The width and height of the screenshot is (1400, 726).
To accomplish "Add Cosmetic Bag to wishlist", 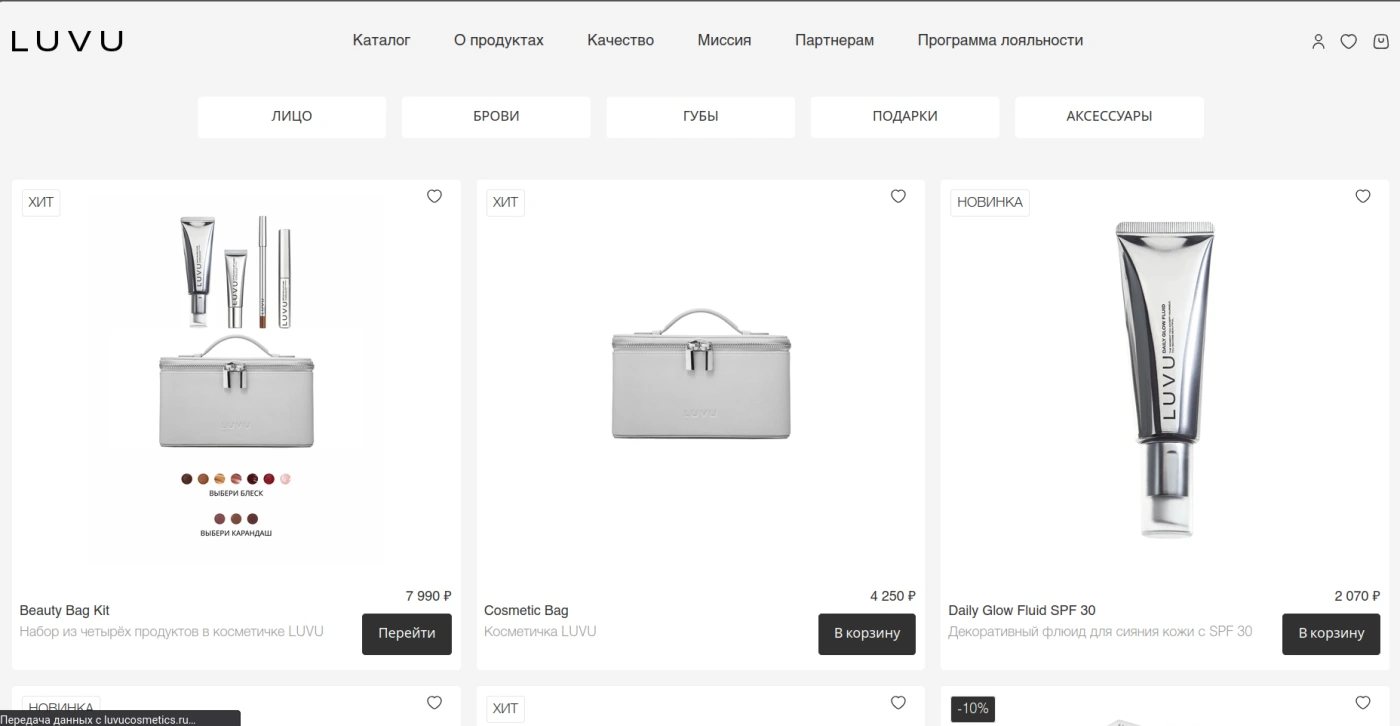I will point(898,196).
